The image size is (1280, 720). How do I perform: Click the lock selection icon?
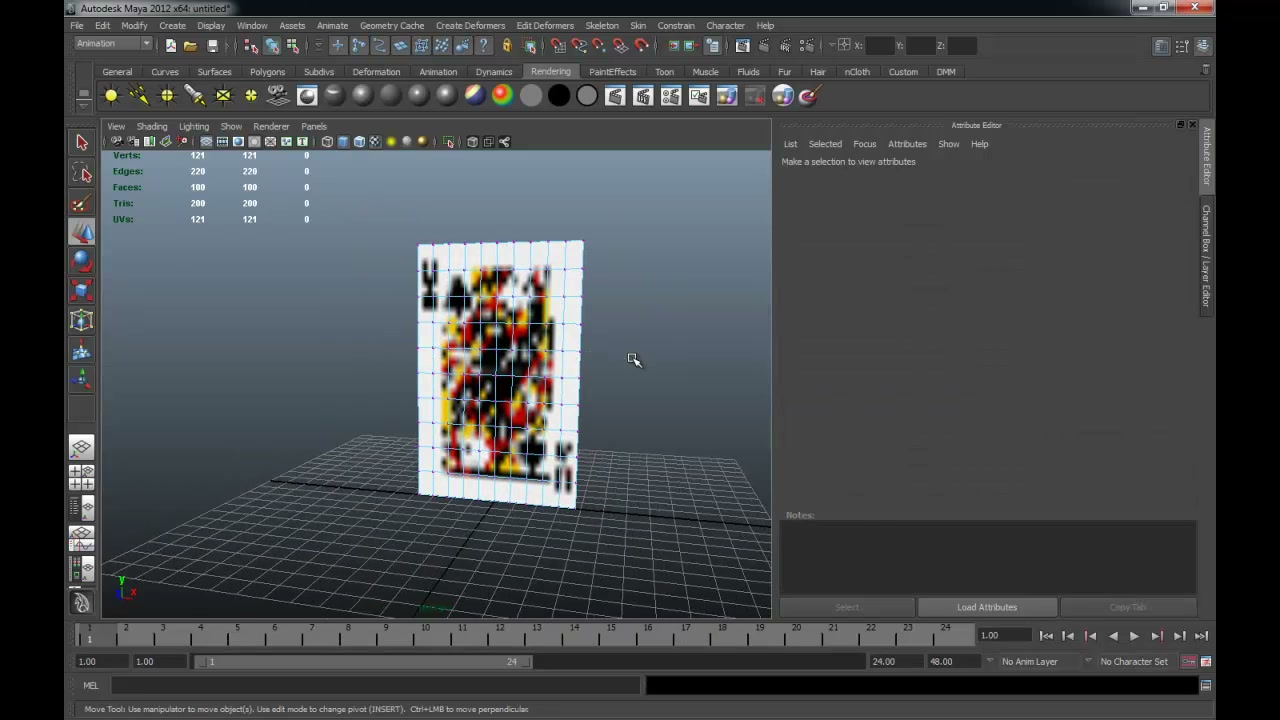coord(507,45)
